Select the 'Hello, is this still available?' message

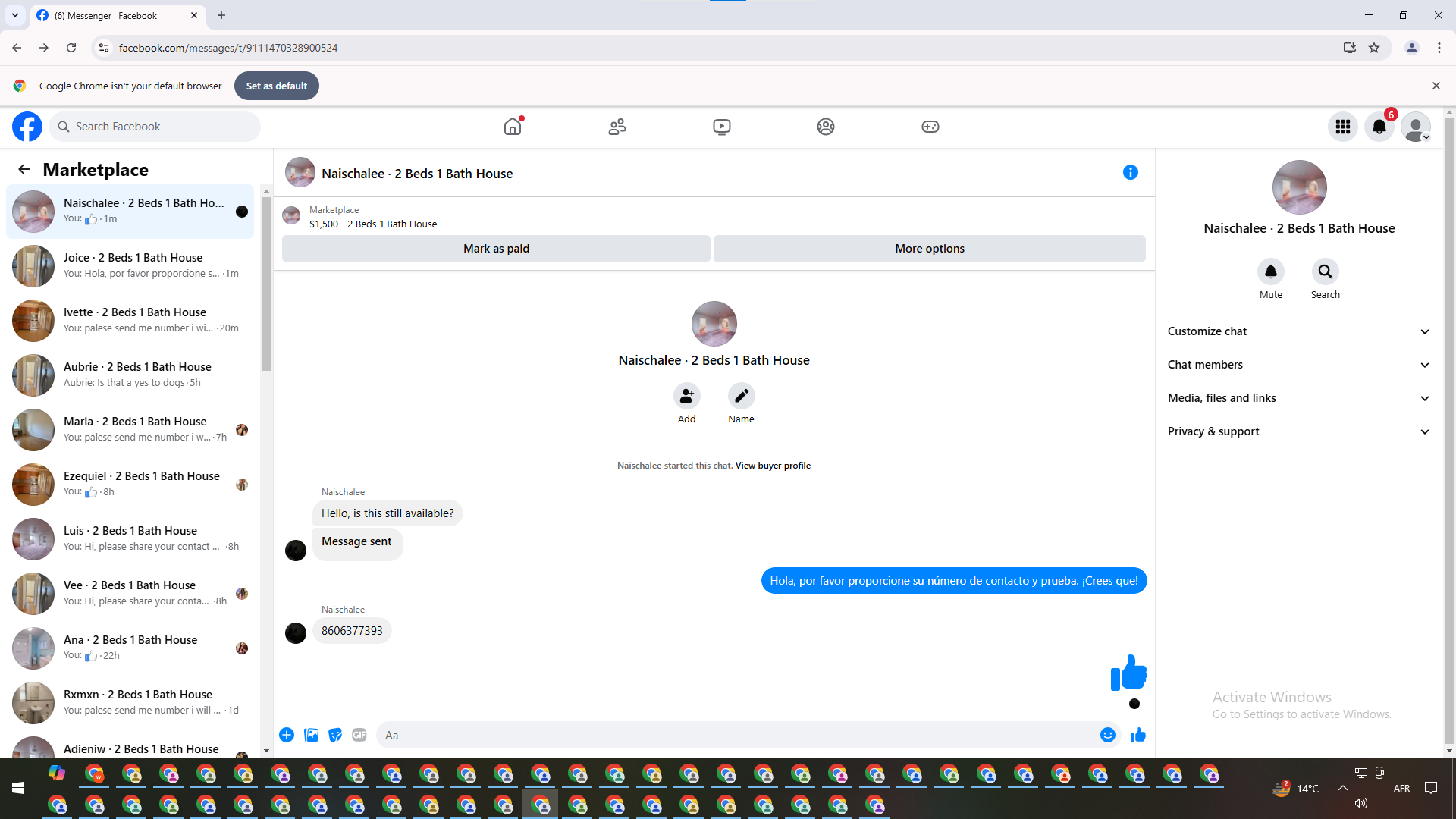pyautogui.click(x=388, y=513)
